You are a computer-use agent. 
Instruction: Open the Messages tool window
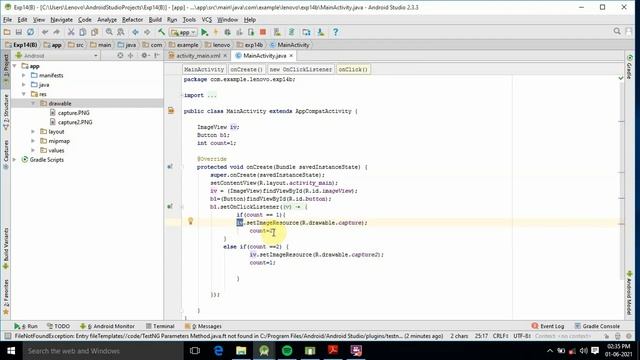coord(203,326)
